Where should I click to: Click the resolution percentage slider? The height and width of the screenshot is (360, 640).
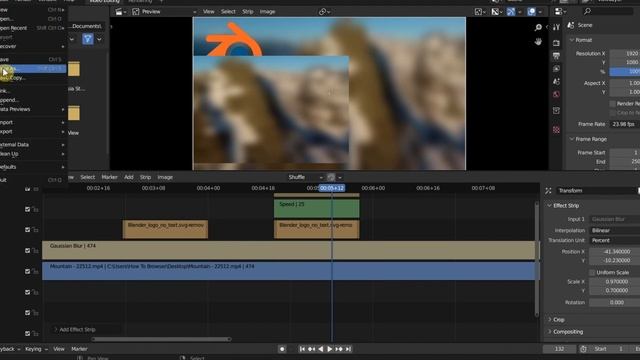[624, 71]
